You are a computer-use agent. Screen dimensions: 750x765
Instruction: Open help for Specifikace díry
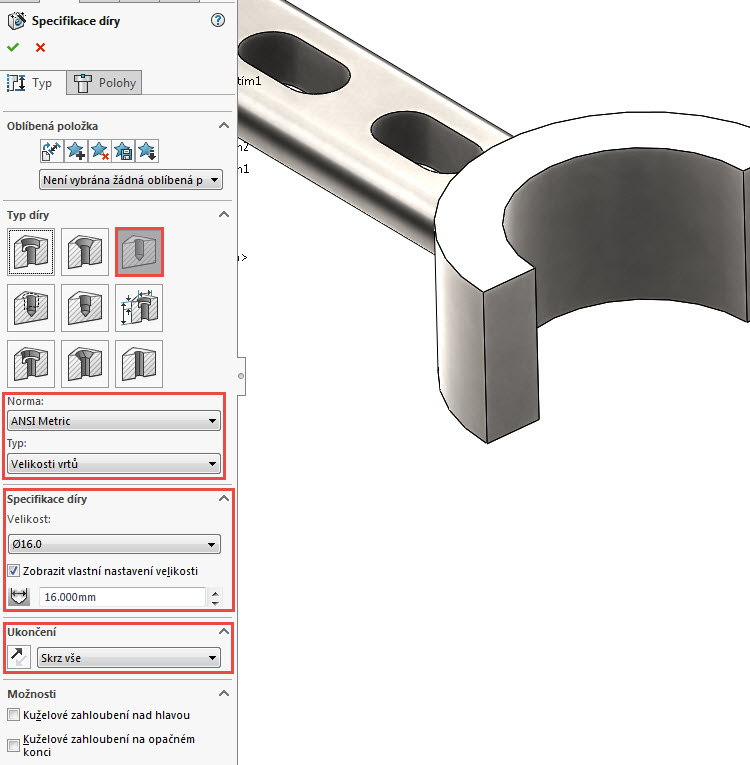[218, 20]
